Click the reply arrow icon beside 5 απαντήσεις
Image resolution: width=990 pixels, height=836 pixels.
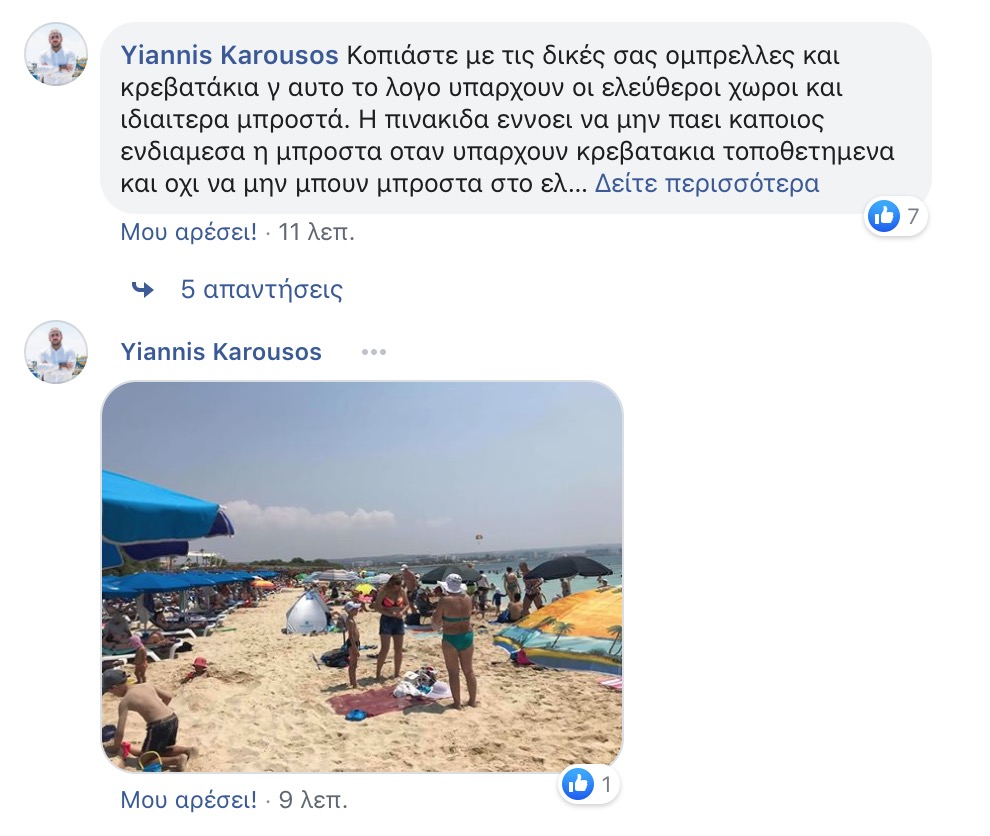tap(143, 290)
